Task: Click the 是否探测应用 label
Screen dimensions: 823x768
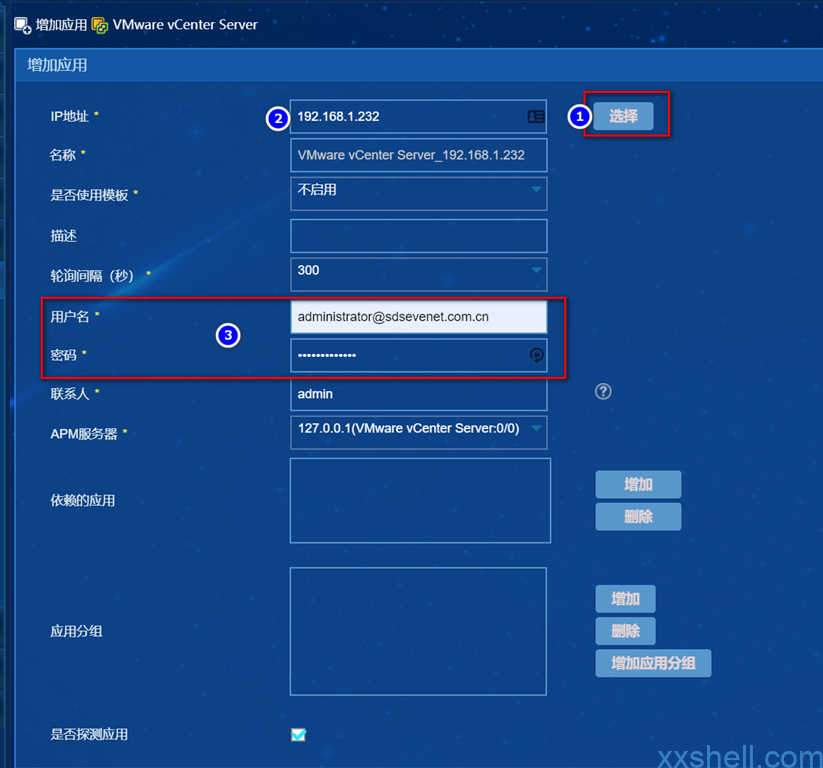Action: pos(89,734)
